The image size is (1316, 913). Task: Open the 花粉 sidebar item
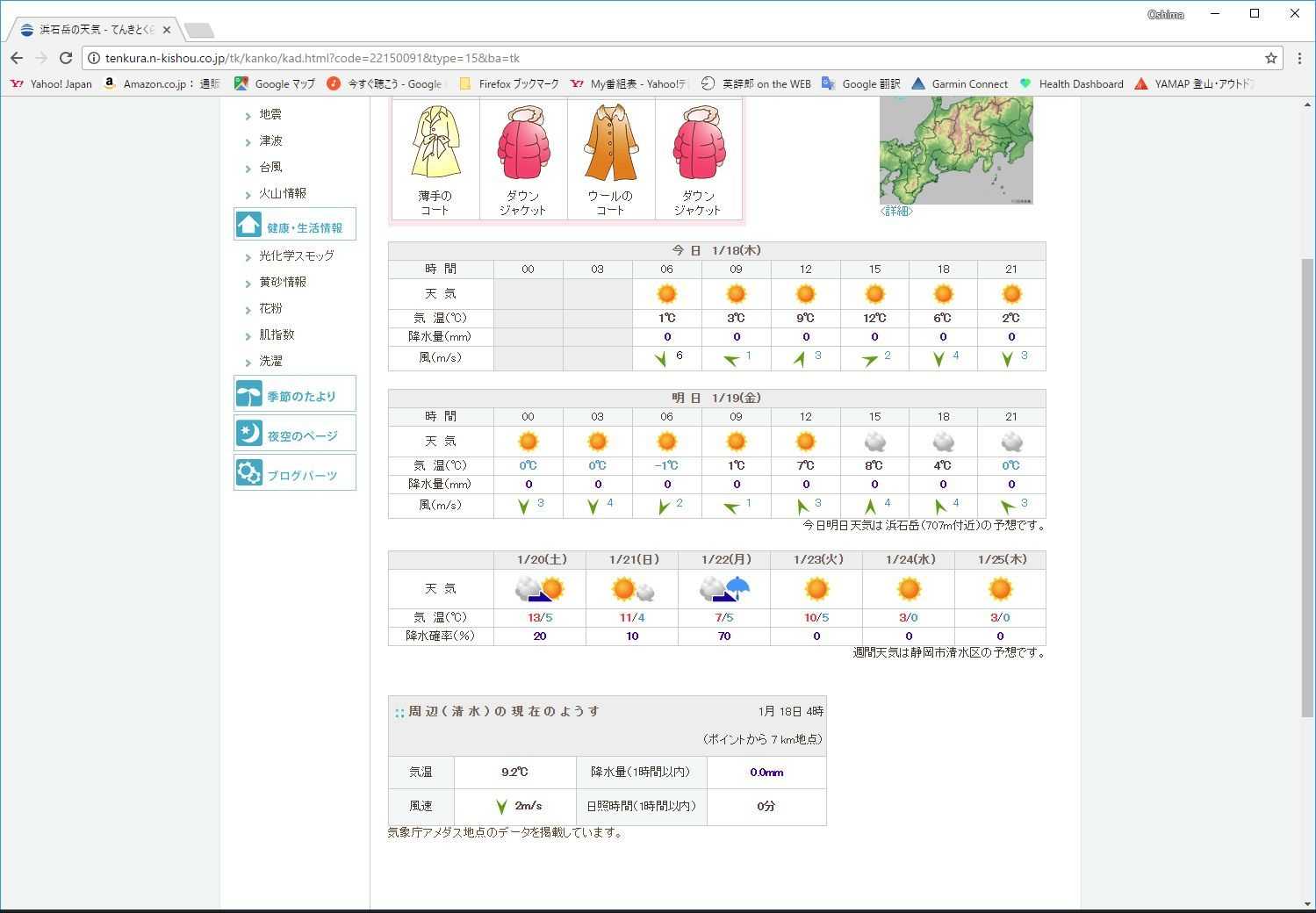point(270,308)
